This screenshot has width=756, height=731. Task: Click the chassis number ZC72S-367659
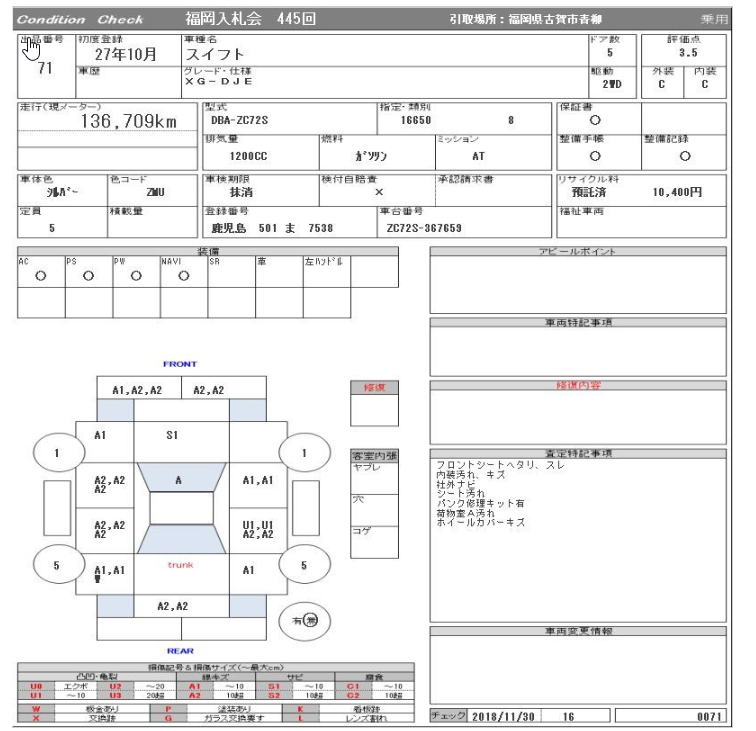point(424,227)
